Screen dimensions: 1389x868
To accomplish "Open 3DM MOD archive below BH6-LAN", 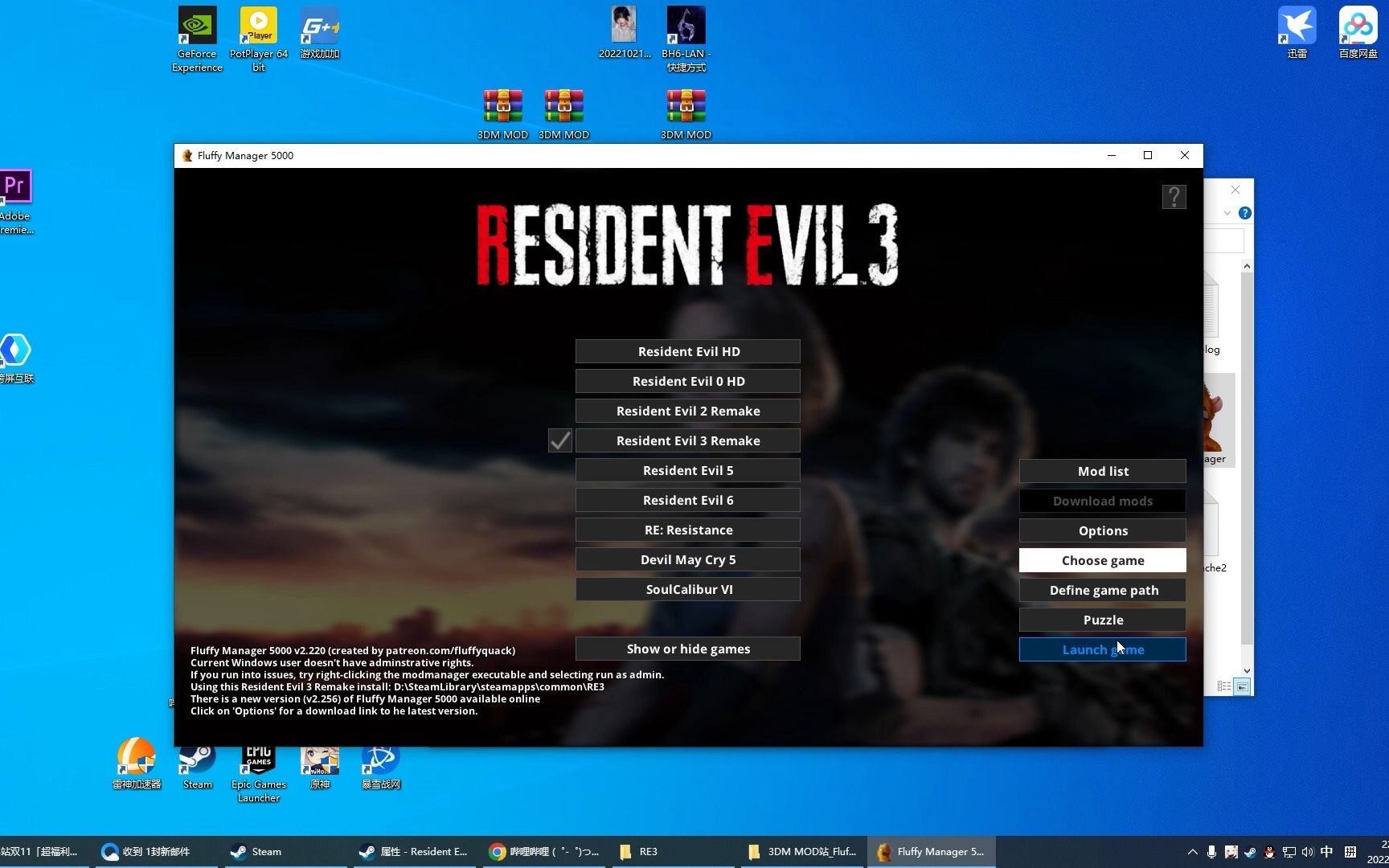I will point(686,114).
